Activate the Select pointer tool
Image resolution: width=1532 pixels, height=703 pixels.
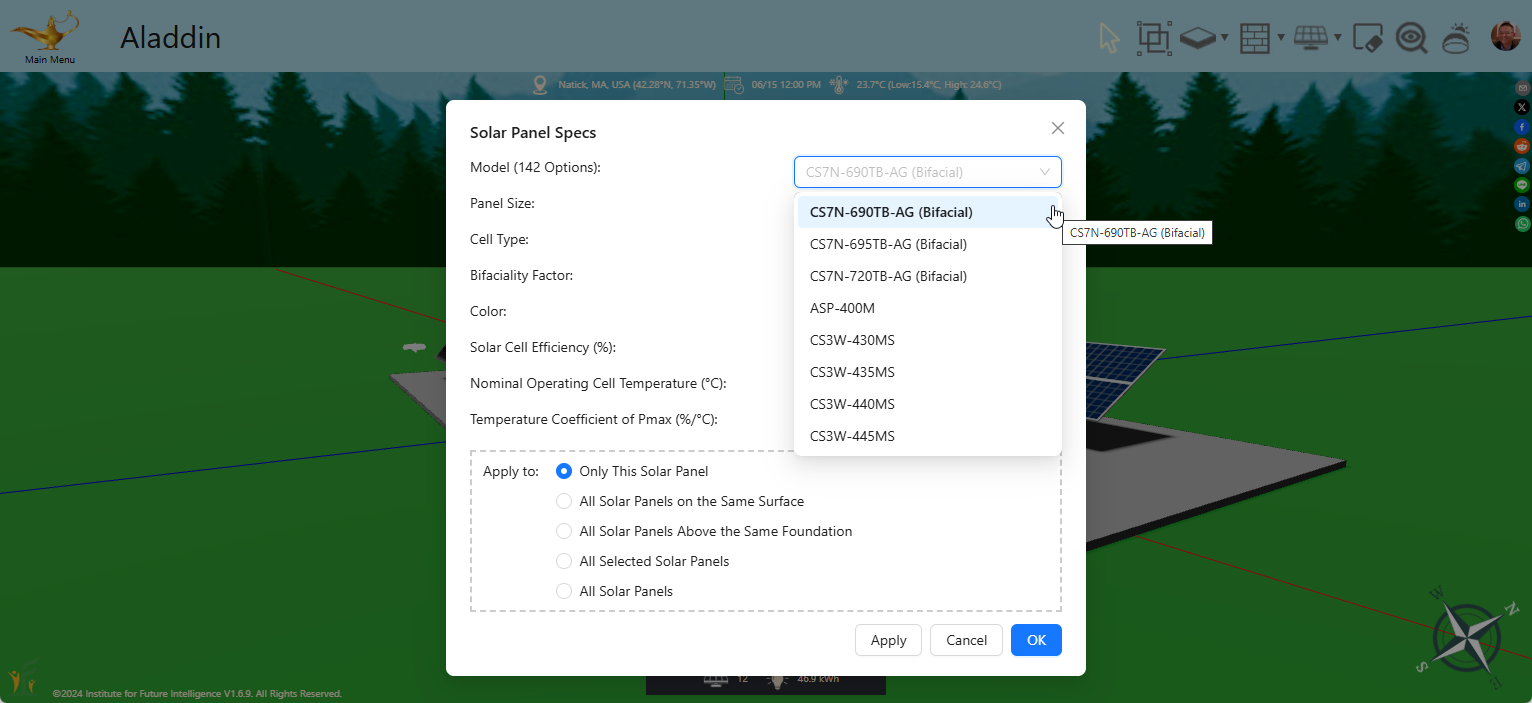(x=1109, y=38)
